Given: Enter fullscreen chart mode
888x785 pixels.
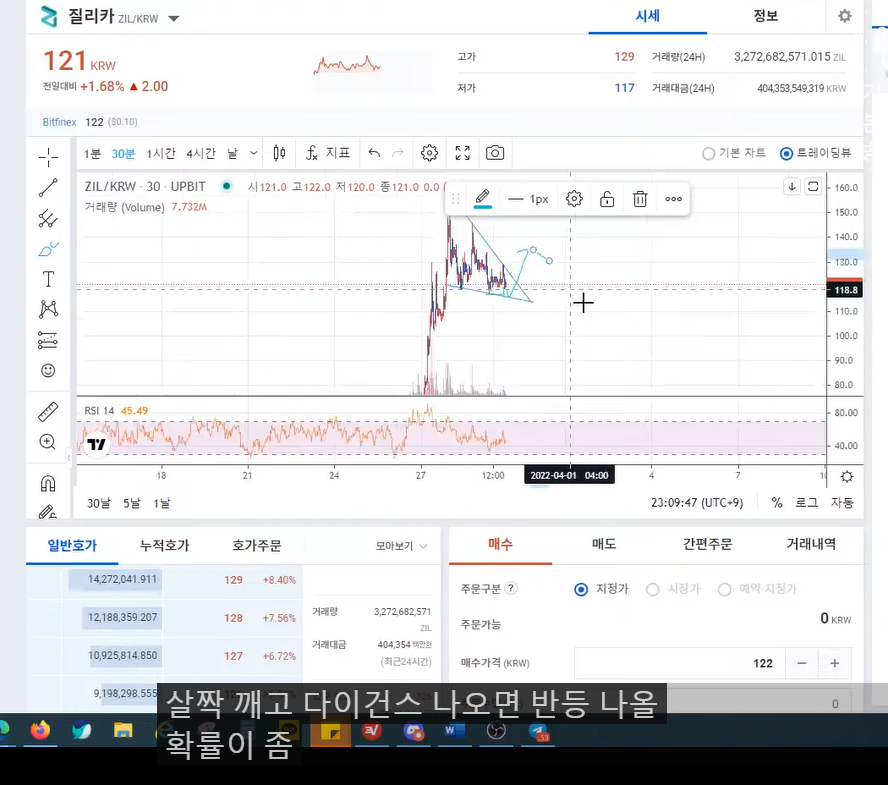Looking at the screenshot, I should point(463,153).
